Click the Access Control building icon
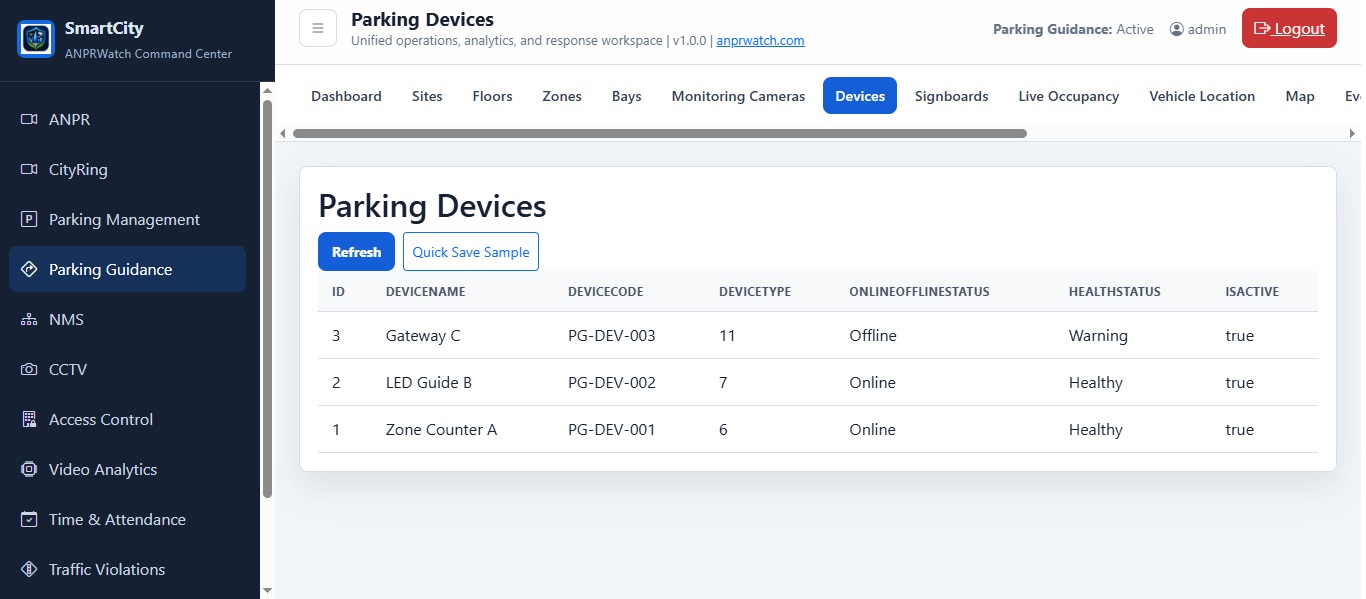The image size is (1366, 599). pos(29,419)
